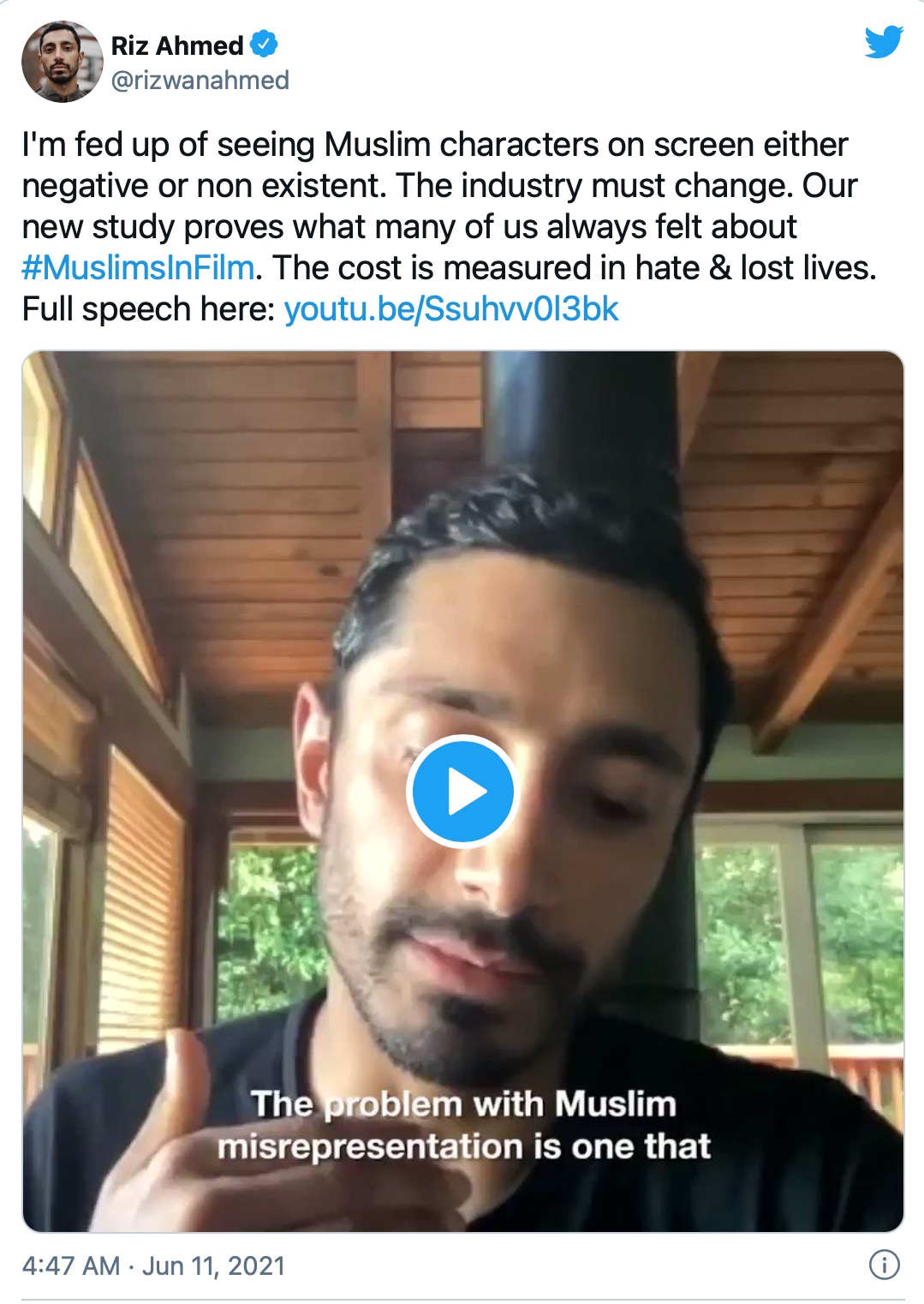Click the "Full speech here:" text
The height and width of the screenshot is (1304, 924).
point(148,309)
